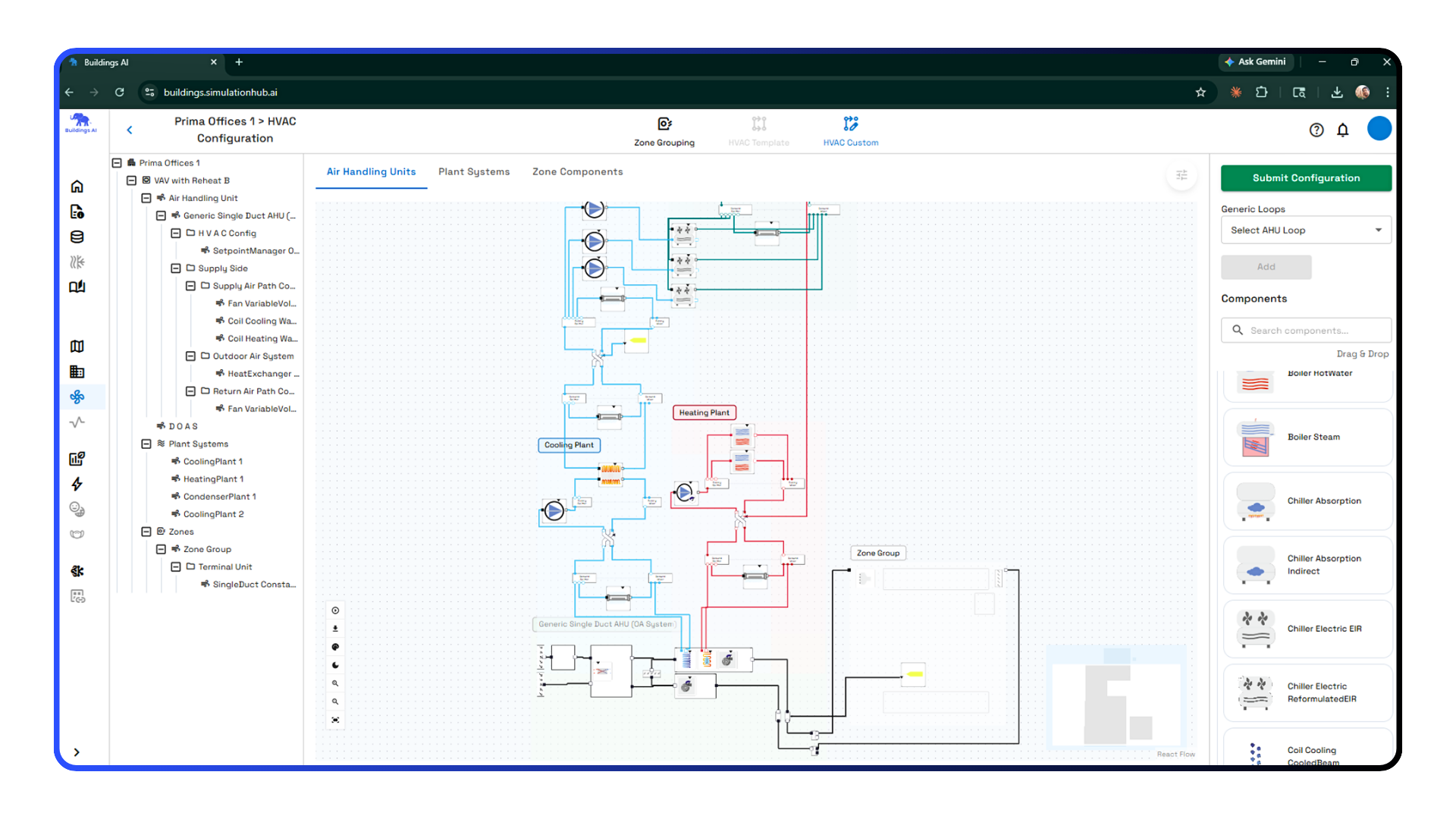1456x819 pixels.
Task: Open the canvas filter settings icon
Action: pos(1181,175)
